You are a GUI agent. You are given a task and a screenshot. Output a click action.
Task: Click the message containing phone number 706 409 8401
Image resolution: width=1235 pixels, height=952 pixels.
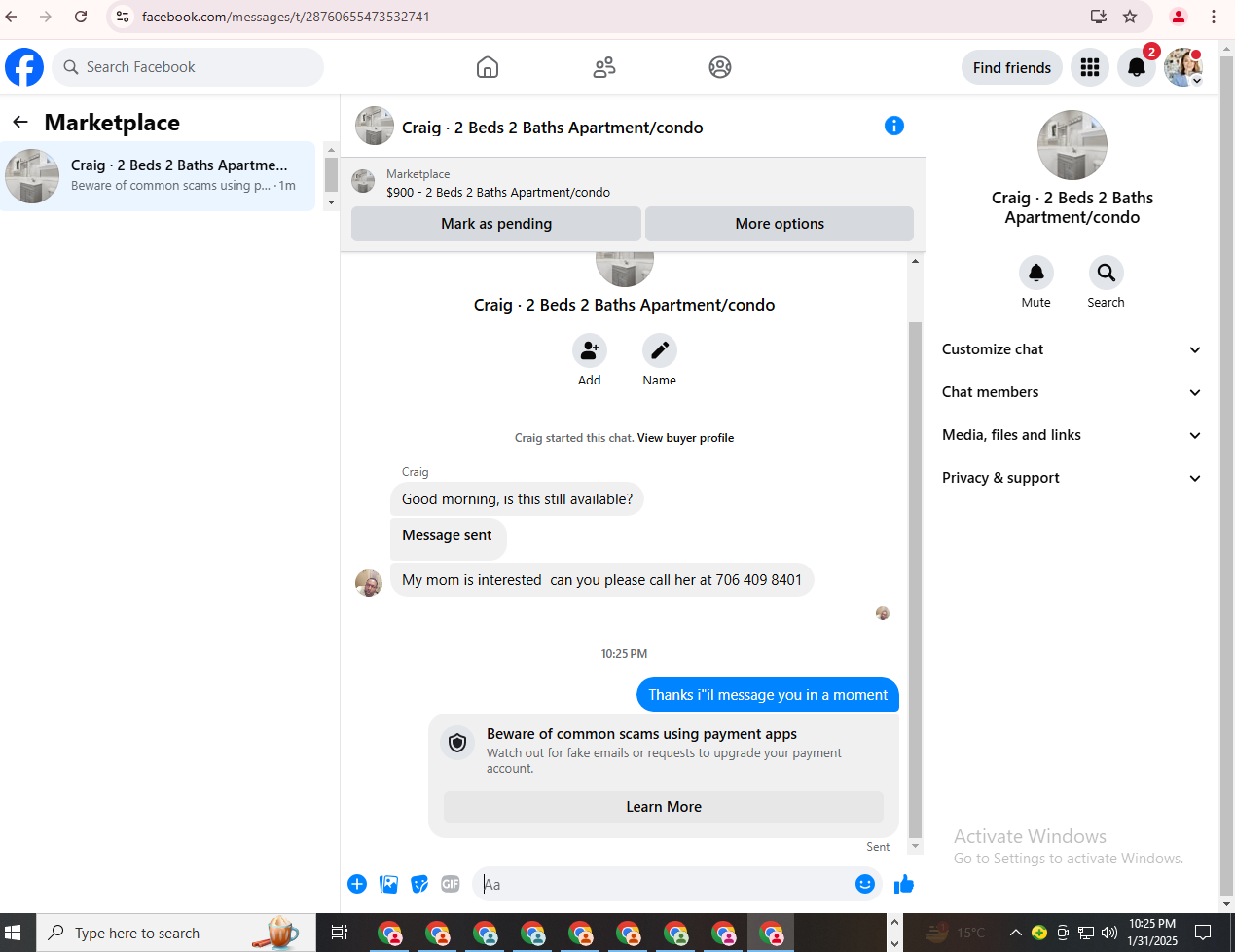click(x=601, y=580)
